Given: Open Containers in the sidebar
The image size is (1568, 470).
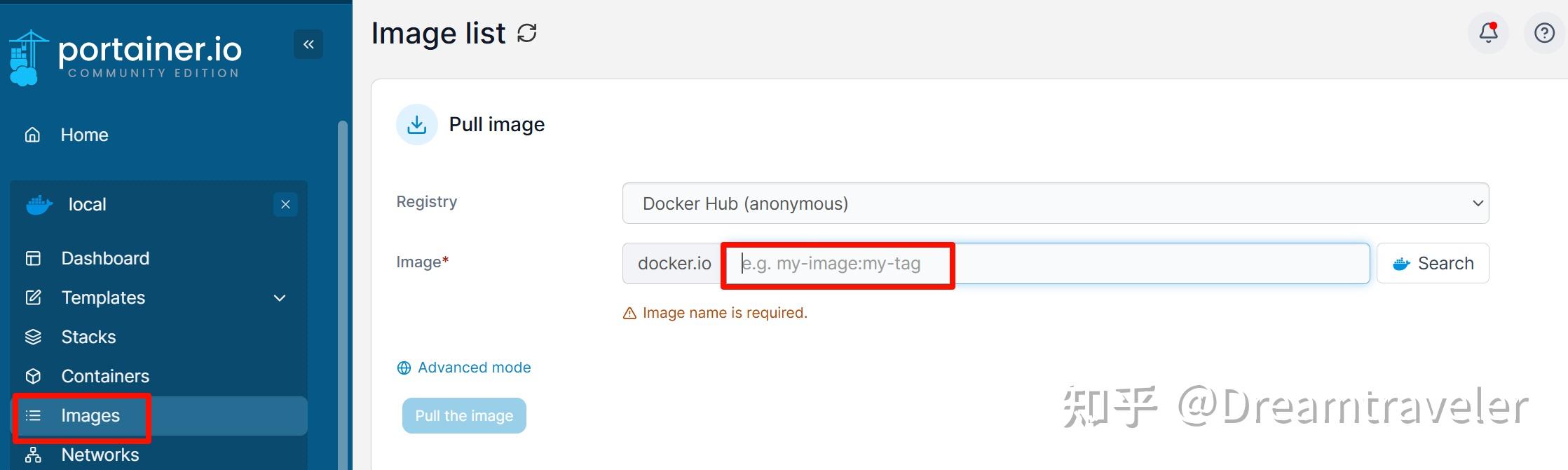Looking at the screenshot, I should tap(105, 376).
